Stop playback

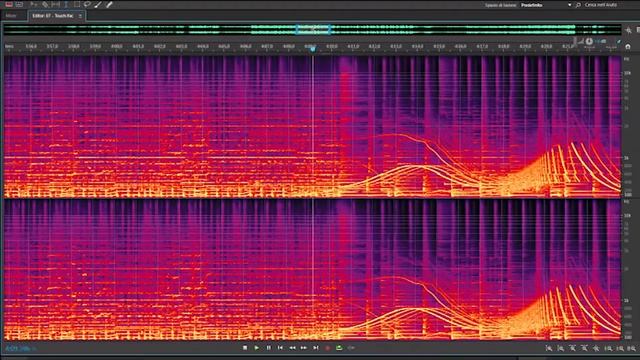coord(245,348)
